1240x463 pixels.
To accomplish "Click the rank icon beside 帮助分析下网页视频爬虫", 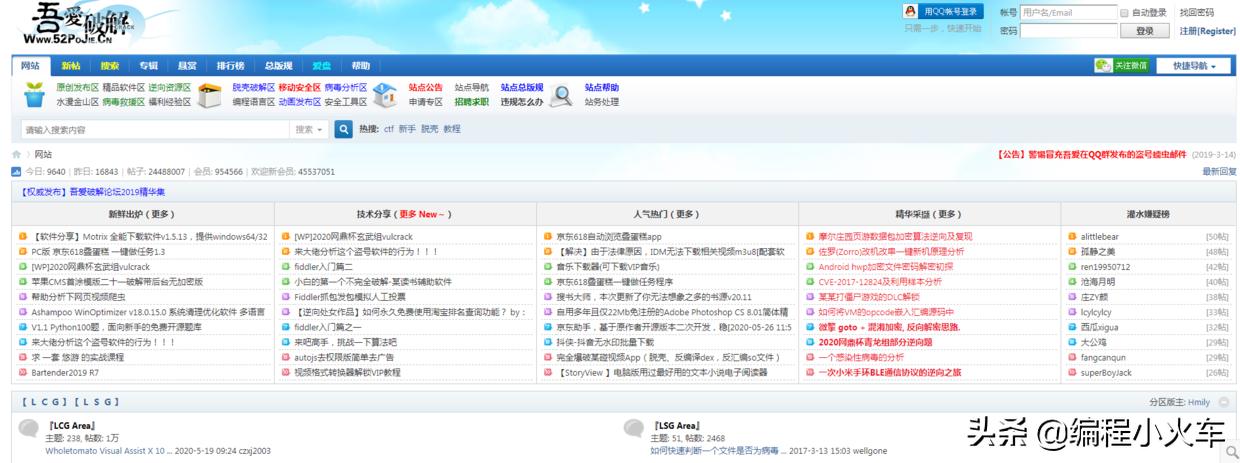I will point(23,297).
